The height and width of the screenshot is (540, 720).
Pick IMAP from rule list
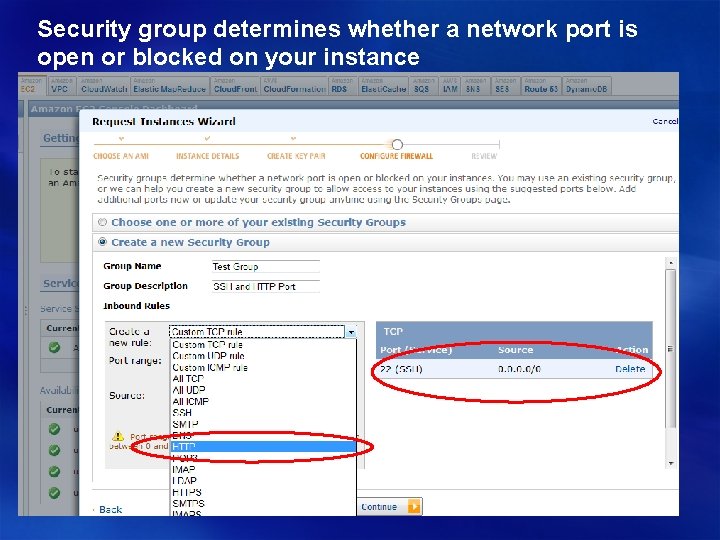click(264, 469)
